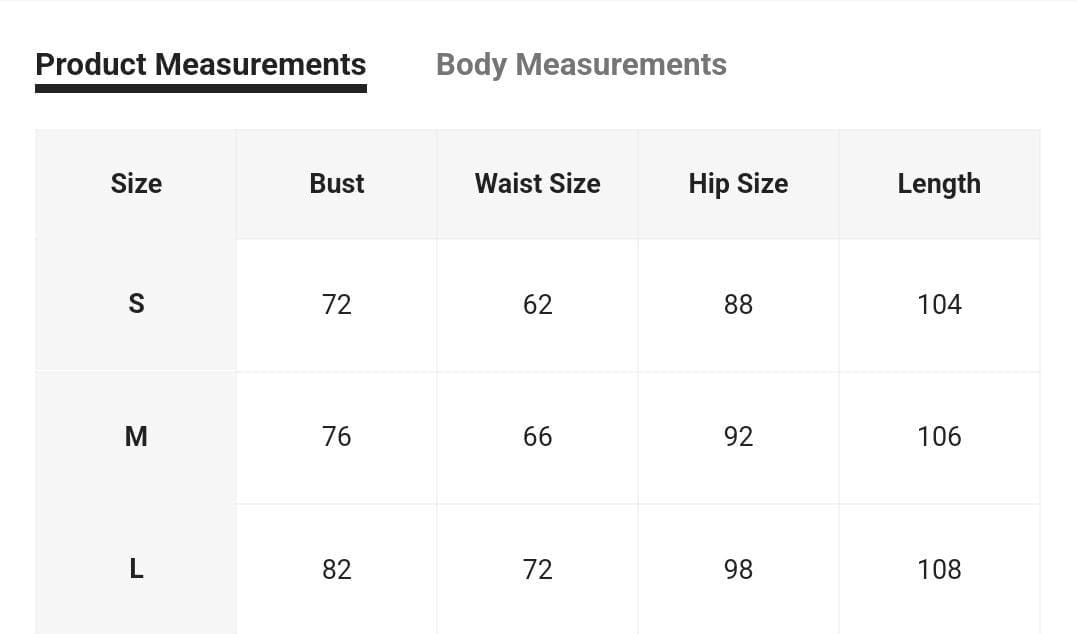Select the Product Measurements tab
The image size is (1077, 634).
click(x=201, y=65)
